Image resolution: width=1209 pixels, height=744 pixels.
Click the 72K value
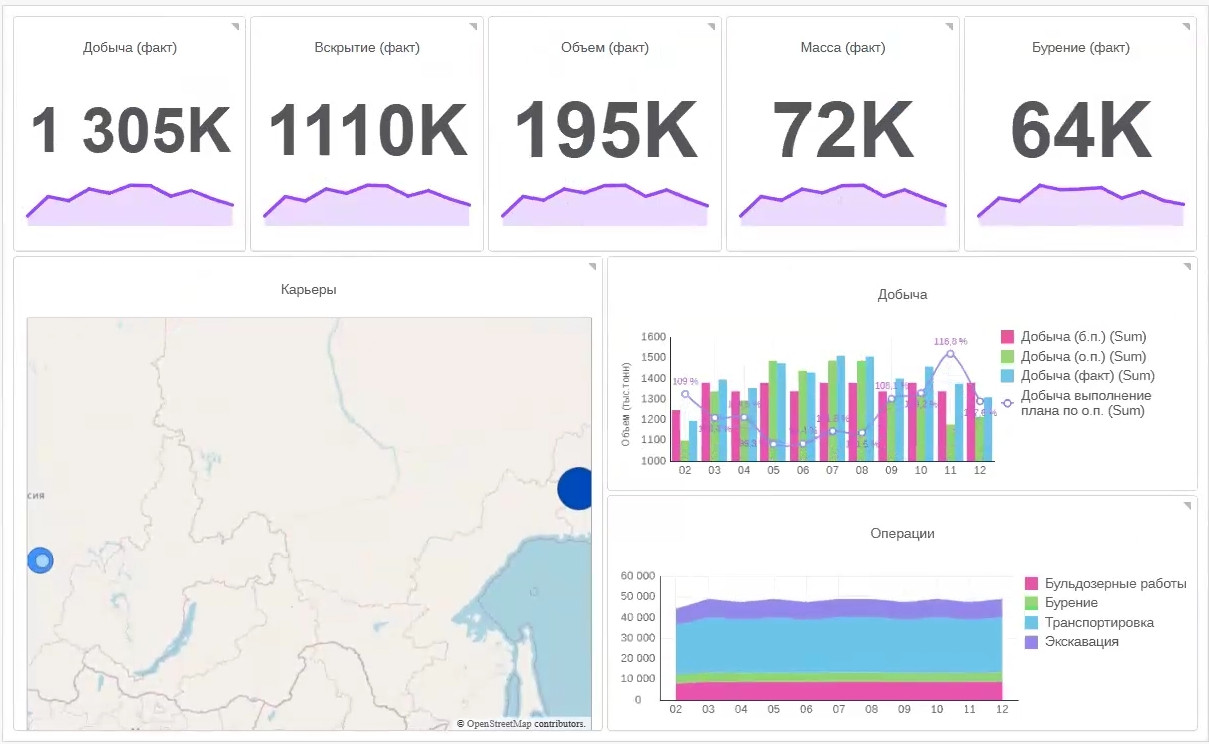pos(843,131)
